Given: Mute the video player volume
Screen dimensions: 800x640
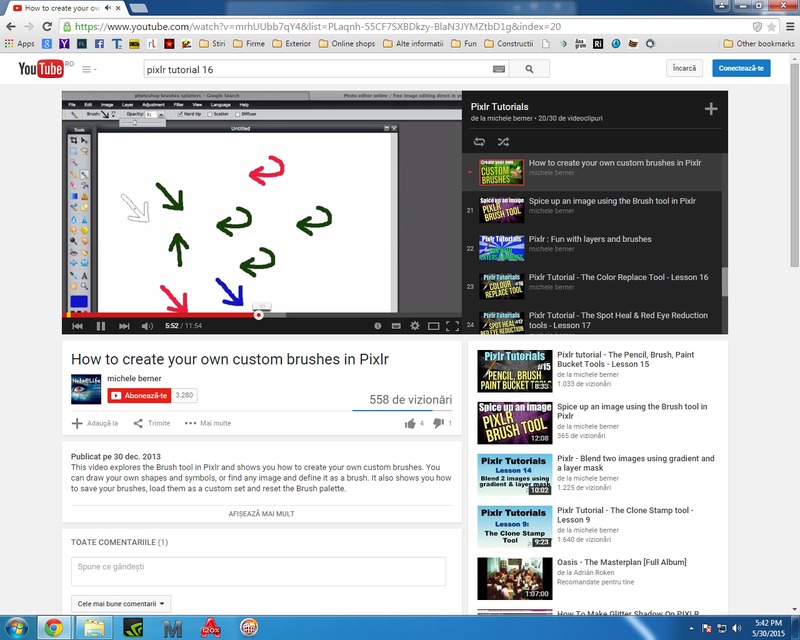Looking at the screenshot, I should coord(147,326).
